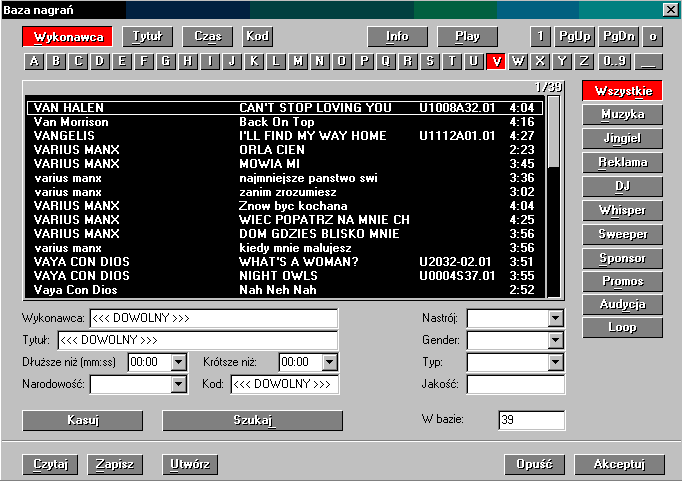This screenshot has width=682, height=481.
Task: Expand the Typ dropdown
Action: (555, 362)
